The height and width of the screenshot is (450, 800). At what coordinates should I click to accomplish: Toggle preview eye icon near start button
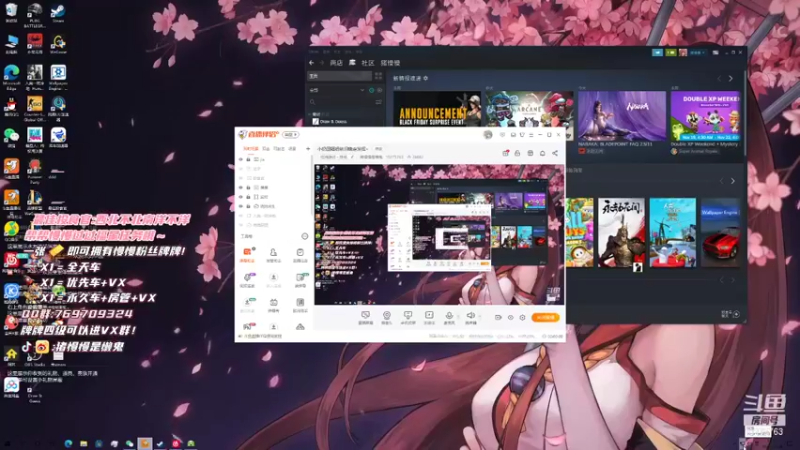click(x=510, y=317)
